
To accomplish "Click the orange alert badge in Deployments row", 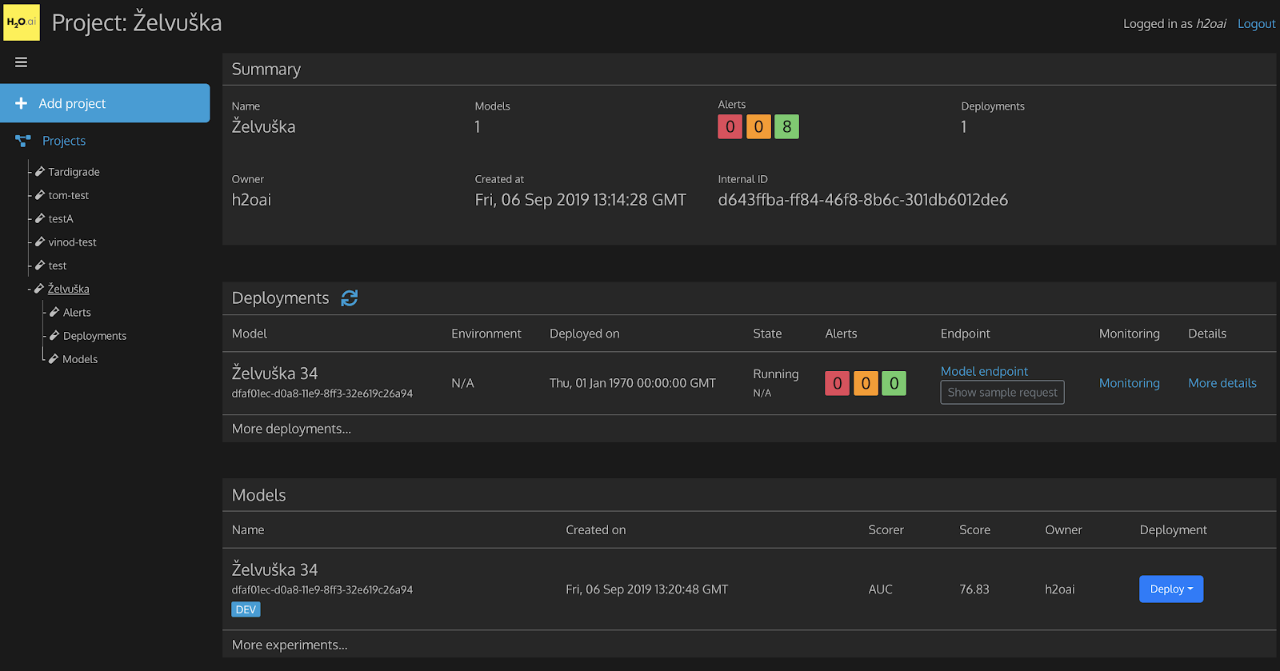I will [x=866, y=383].
